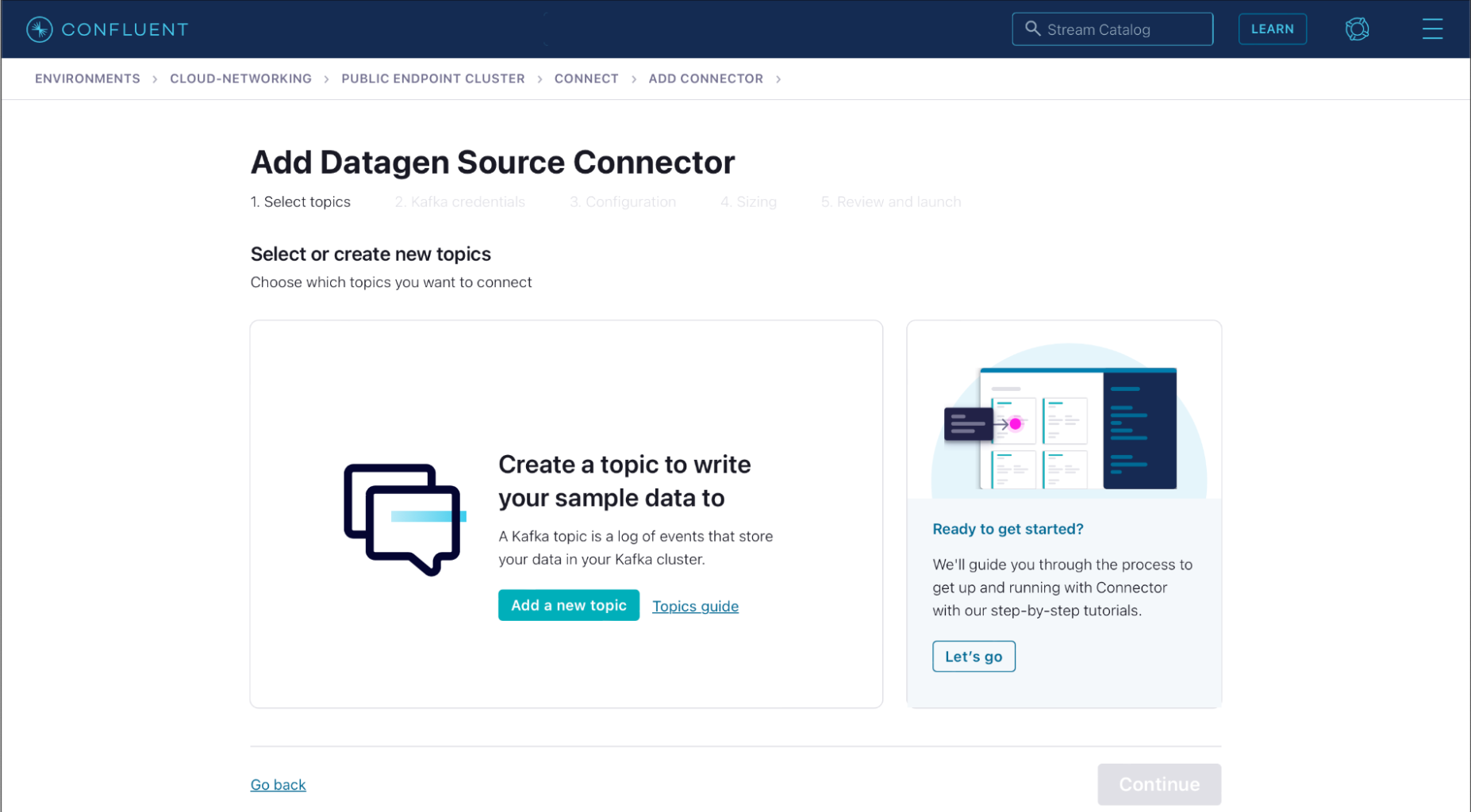The image size is (1471, 812).
Task: Open the hamburger menu
Action: coord(1432,29)
